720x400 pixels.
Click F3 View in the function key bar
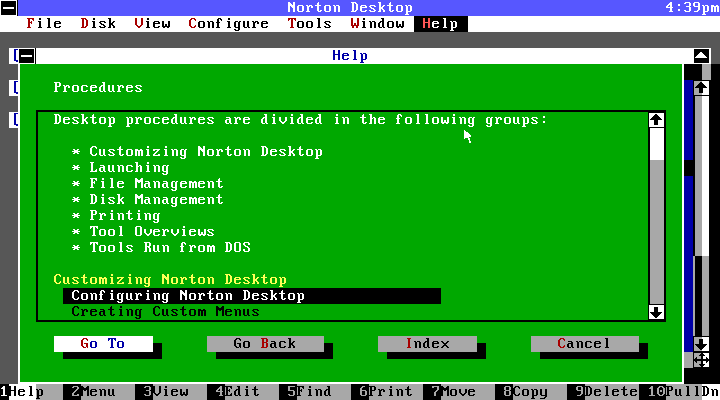pos(166,392)
